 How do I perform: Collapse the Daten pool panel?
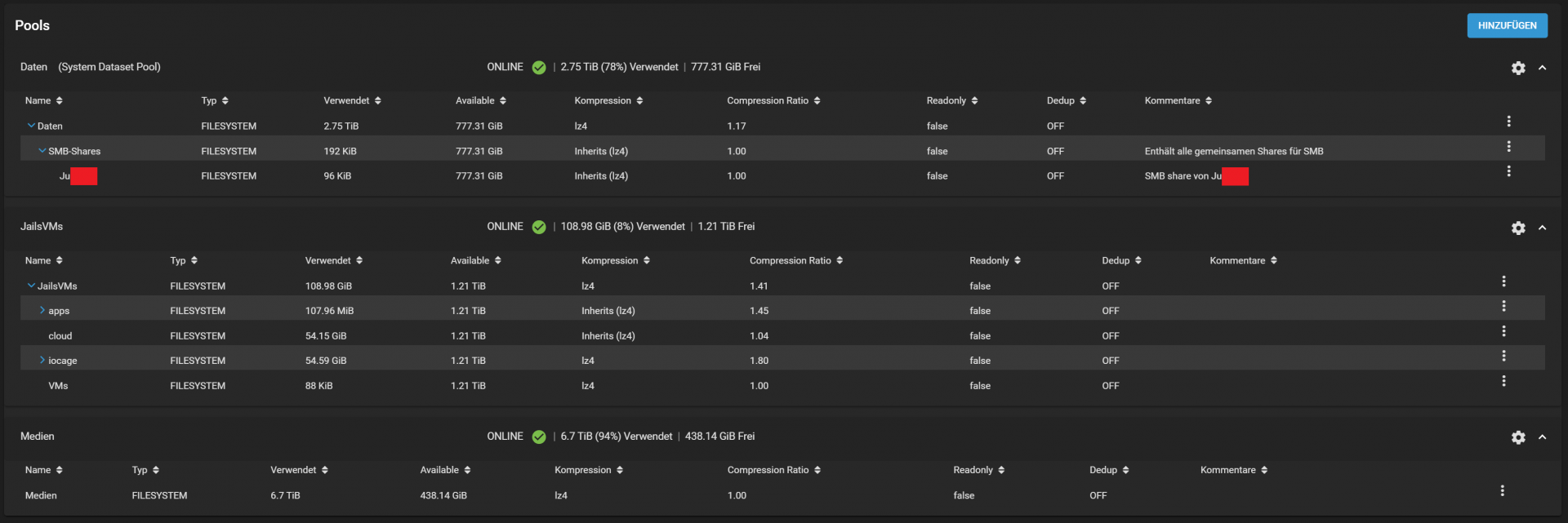(x=1542, y=68)
